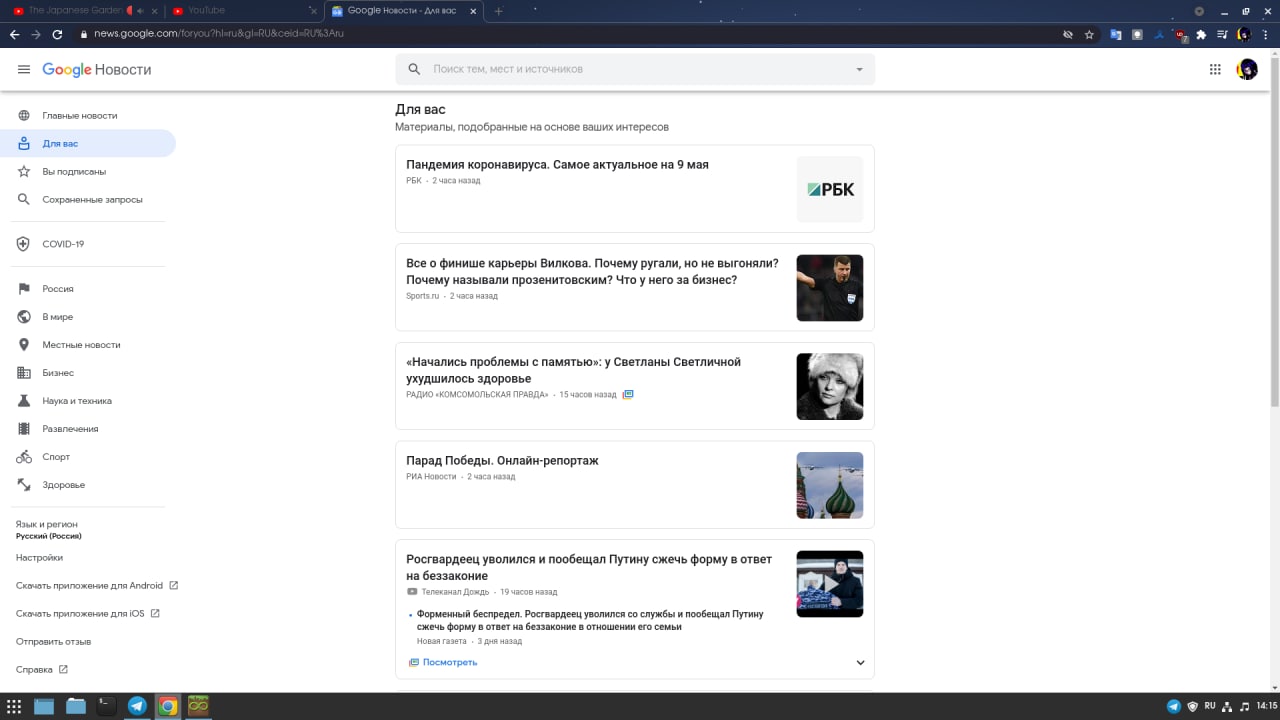Image resolution: width=1280 pixels, height=720 pixels.
Task: Click the cathedral domes thumbnail
Action: point(830,485)
